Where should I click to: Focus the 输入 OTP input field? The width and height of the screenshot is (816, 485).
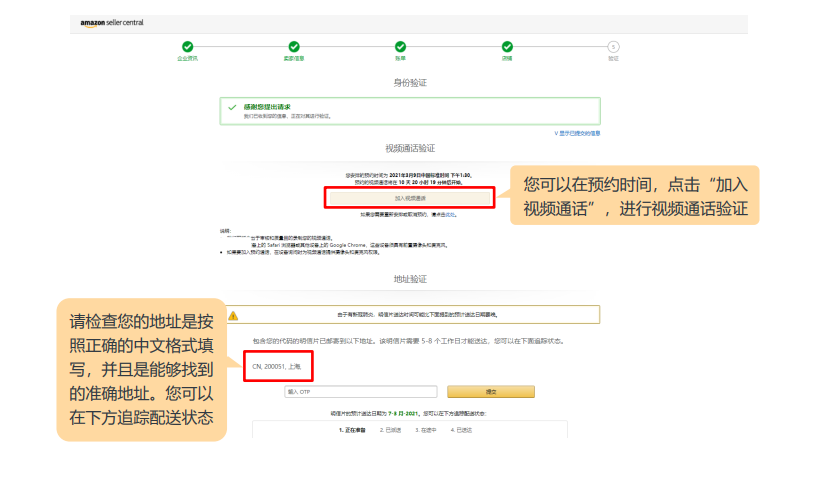click(361, 392)
